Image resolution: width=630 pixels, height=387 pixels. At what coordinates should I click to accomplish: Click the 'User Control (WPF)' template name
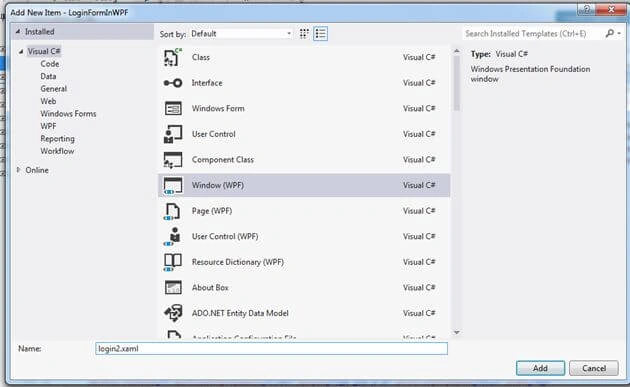point(225,237)
